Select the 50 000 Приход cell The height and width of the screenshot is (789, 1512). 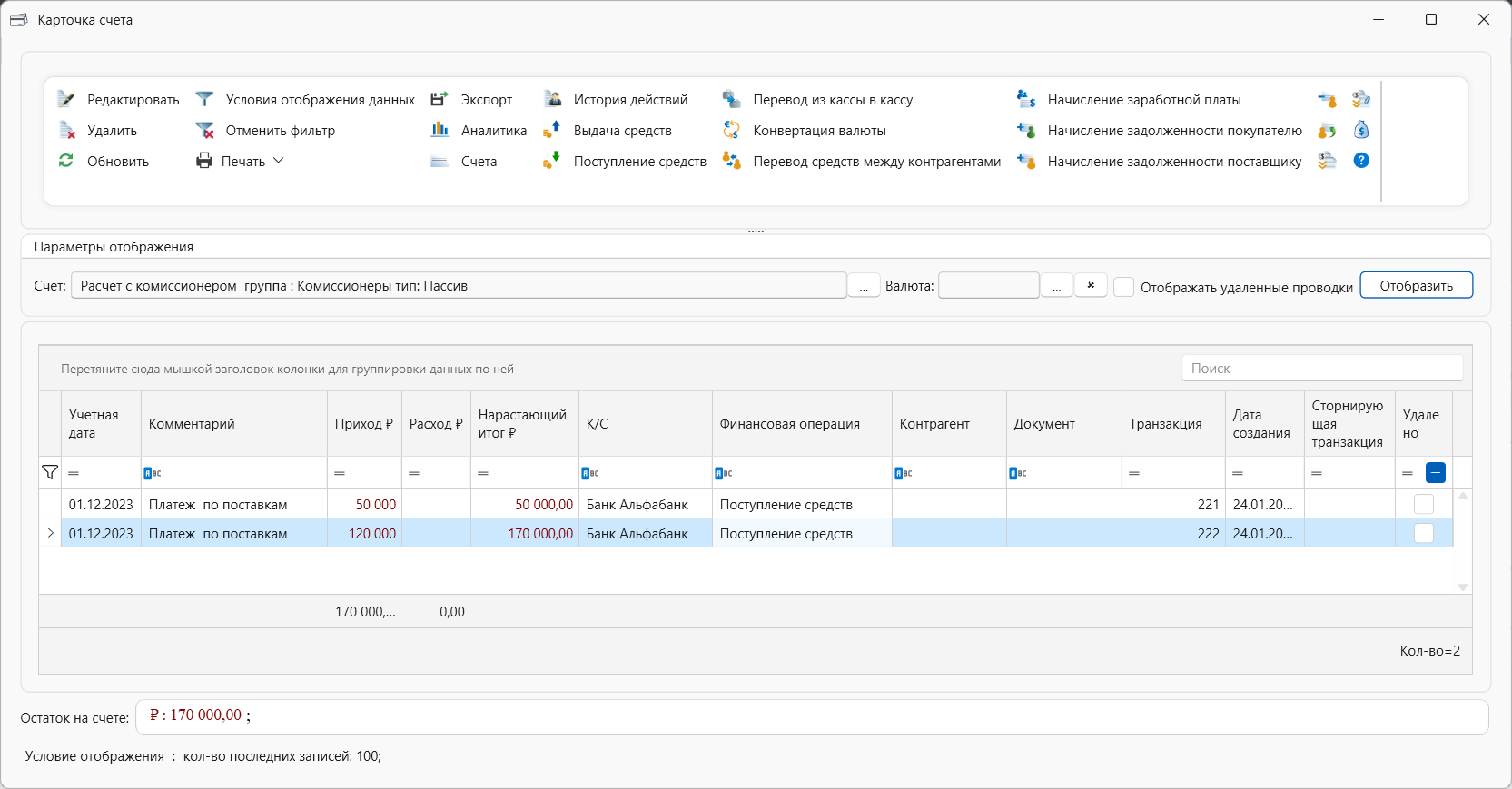click(364, 504)
